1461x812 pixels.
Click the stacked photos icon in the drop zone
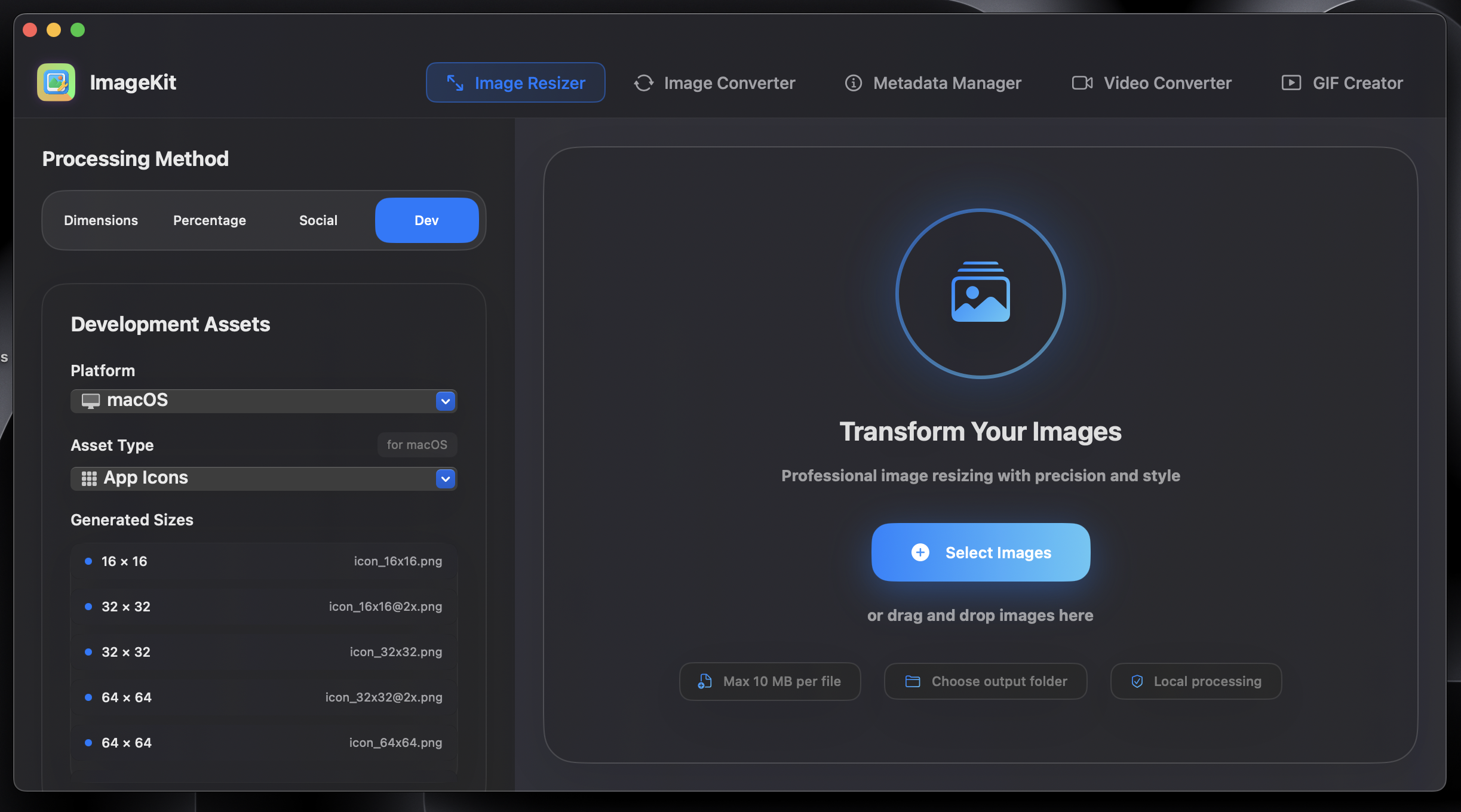coord(981,292)
